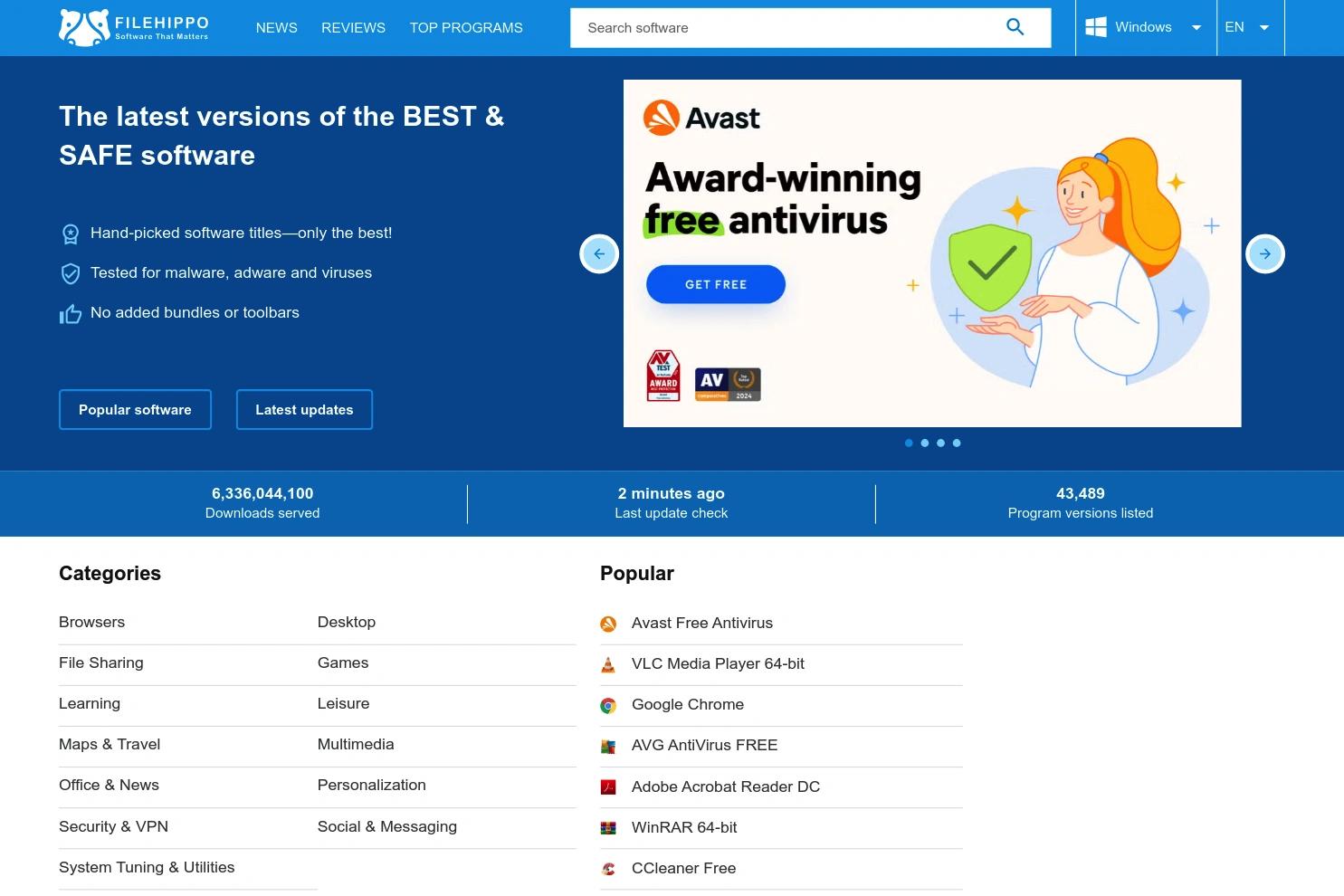Click the WinRAR 64-bit icon
The width and height of the screenshot is (1344, 896).
pyautogui.click(x=608, y=828)
